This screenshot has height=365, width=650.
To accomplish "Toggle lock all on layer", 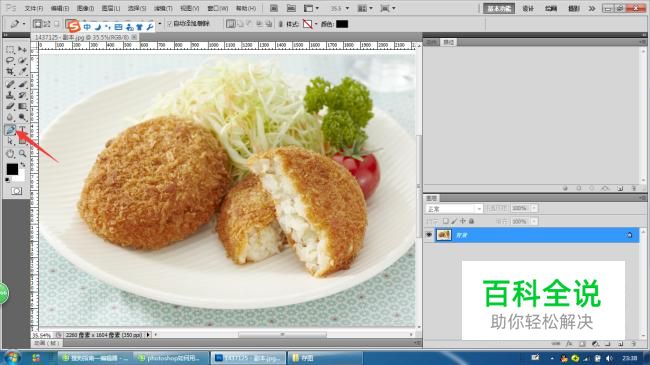I will [471, 221].
